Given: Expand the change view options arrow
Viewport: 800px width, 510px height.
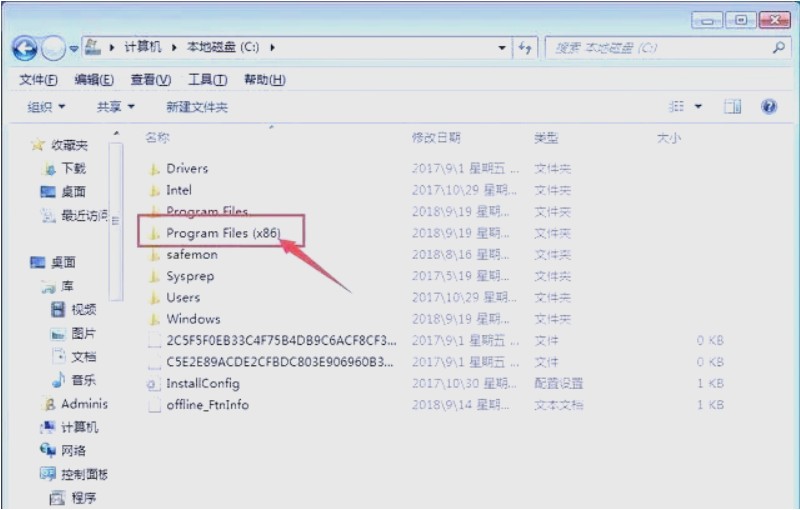Looking at the screenshot, I should [698, 107].
